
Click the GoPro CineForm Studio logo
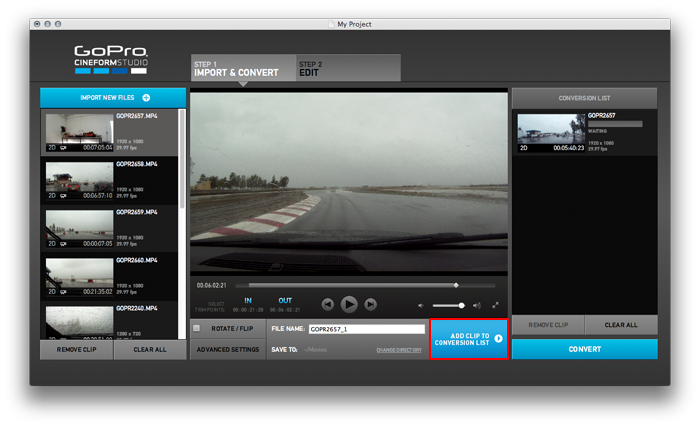pyautogui.click(x=111, y=59)
